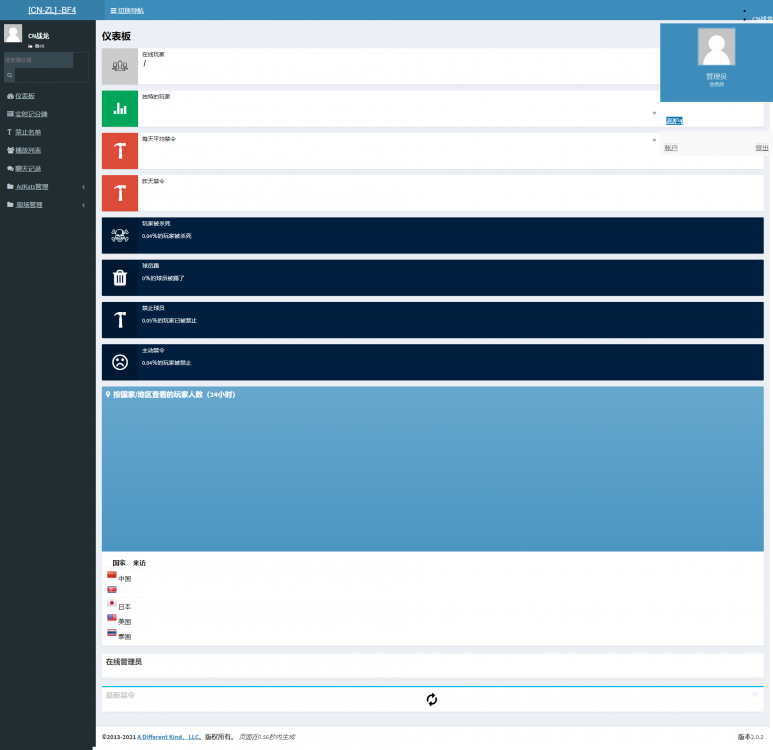773x750 pixels.
Task: Click the 登出 logout button
Action: tap(761, 148)
